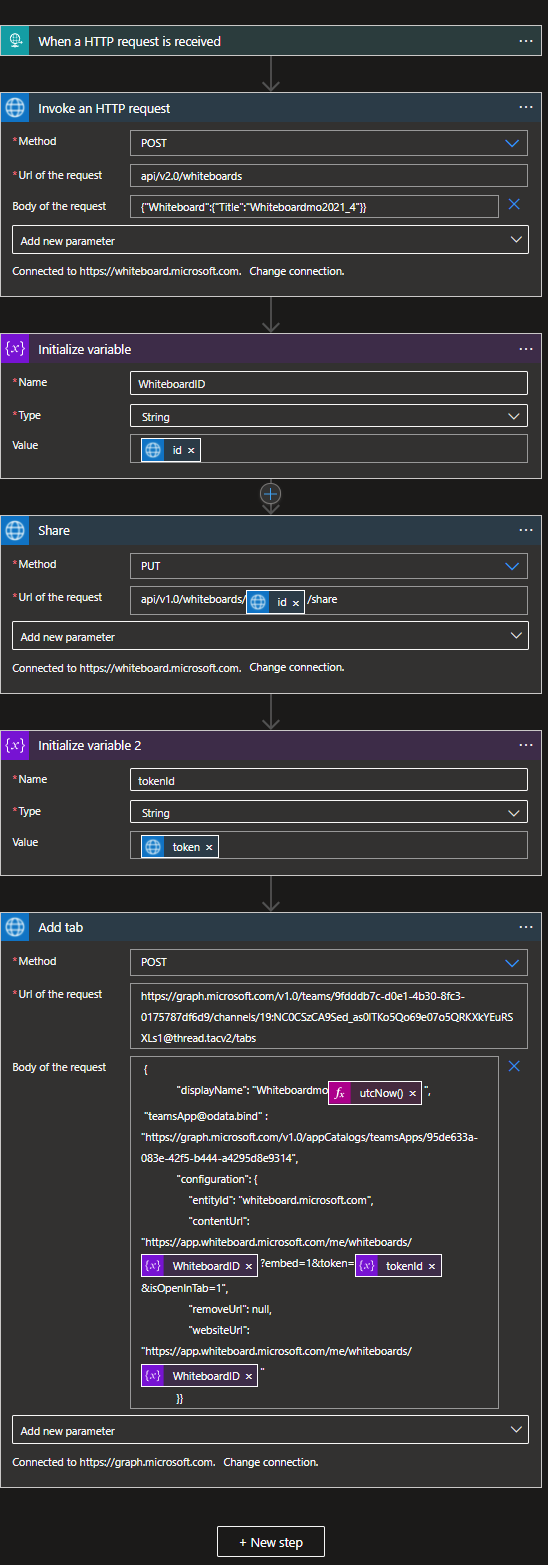548x1565 pixels.
Task: Click the Initialize variable step icon
Action: click(15, 349)
